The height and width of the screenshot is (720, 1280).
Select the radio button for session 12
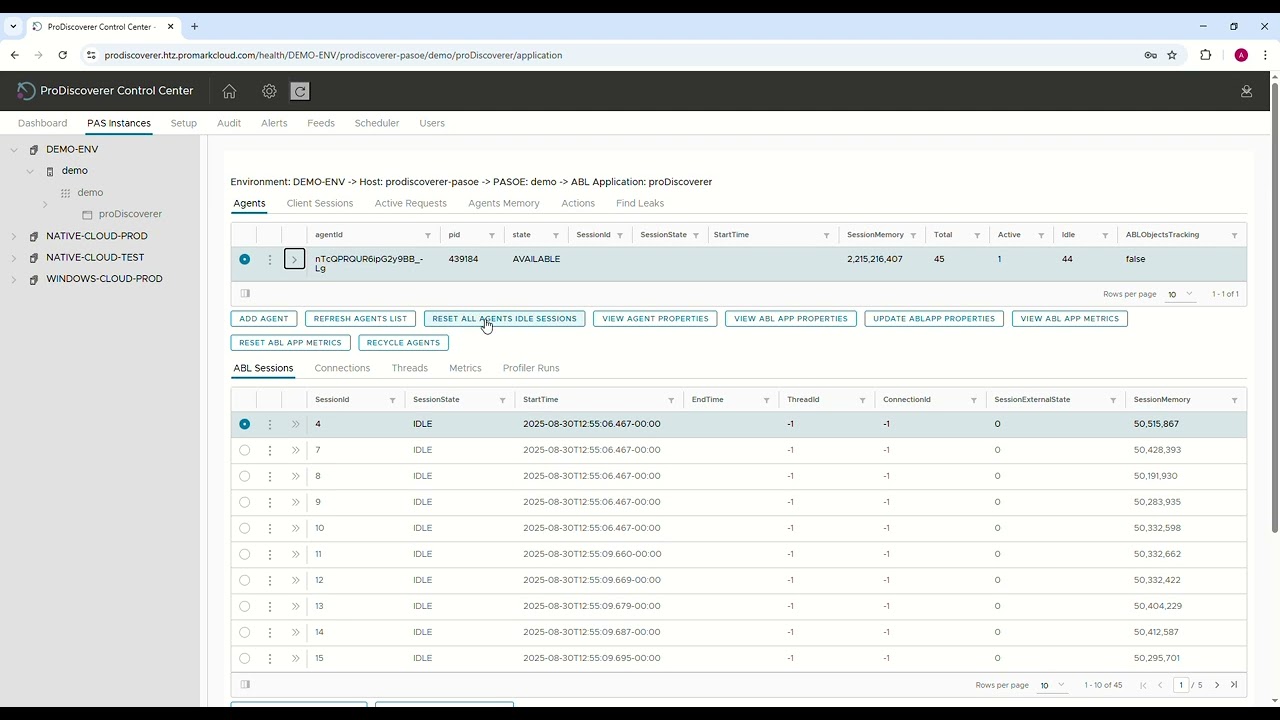pos(244,580)
